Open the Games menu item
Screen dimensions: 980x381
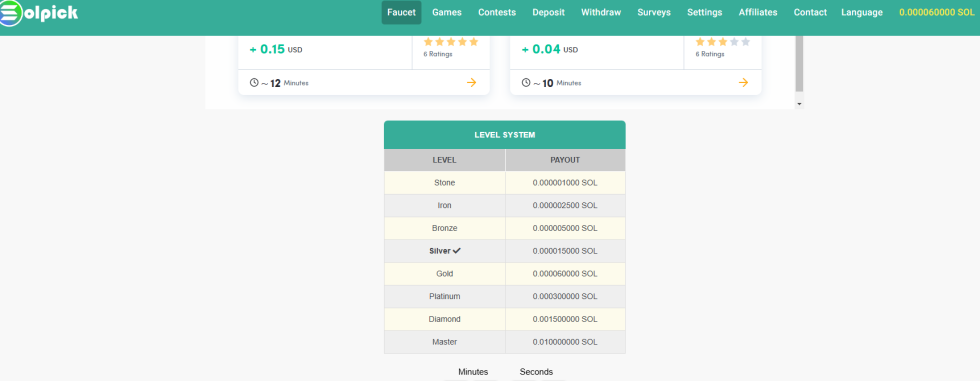(447, 12)
